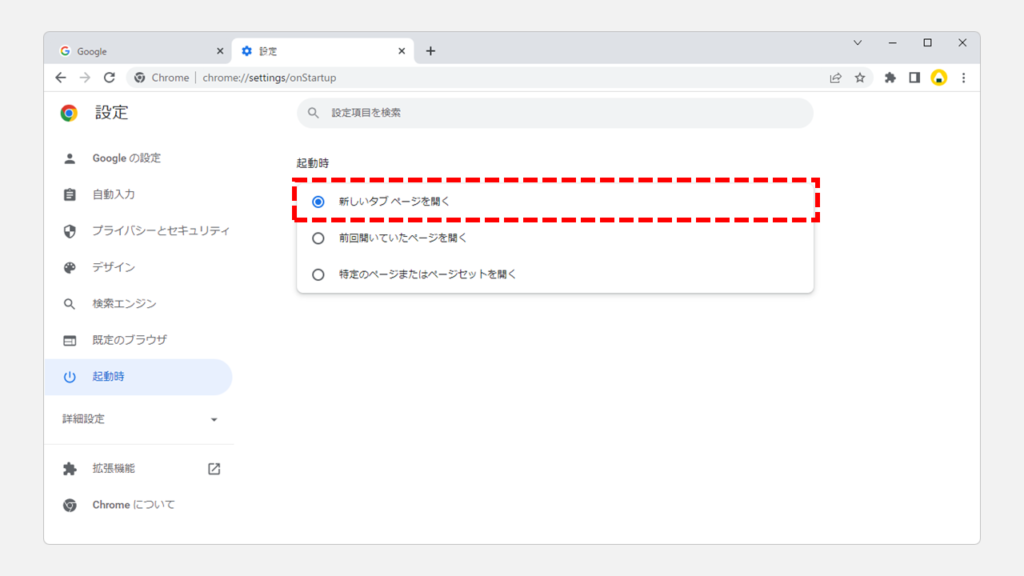Open the side panel icon
The image size is (1024, 576).
[x=914, y=77]
